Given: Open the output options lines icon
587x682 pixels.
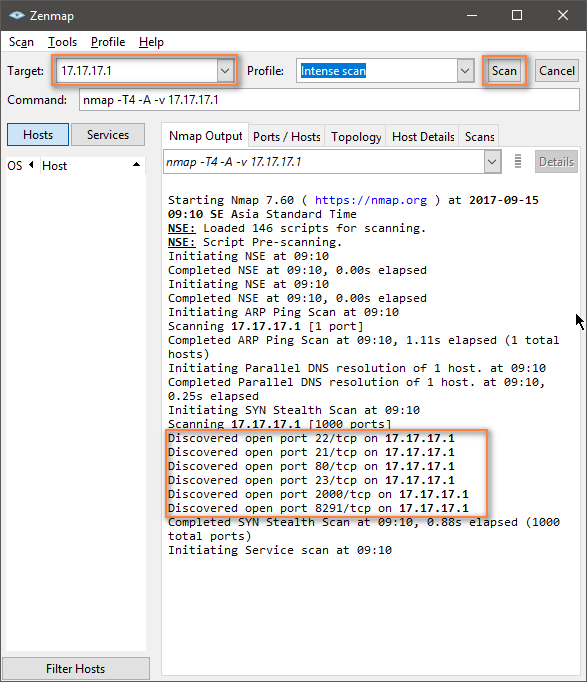Looking at the screenshot, I should (517, 161).
